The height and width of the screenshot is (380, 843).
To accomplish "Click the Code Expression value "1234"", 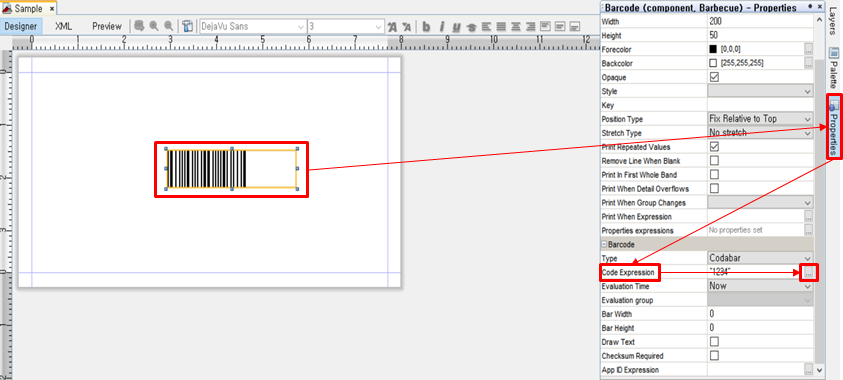I will click(x=720, y=273).
